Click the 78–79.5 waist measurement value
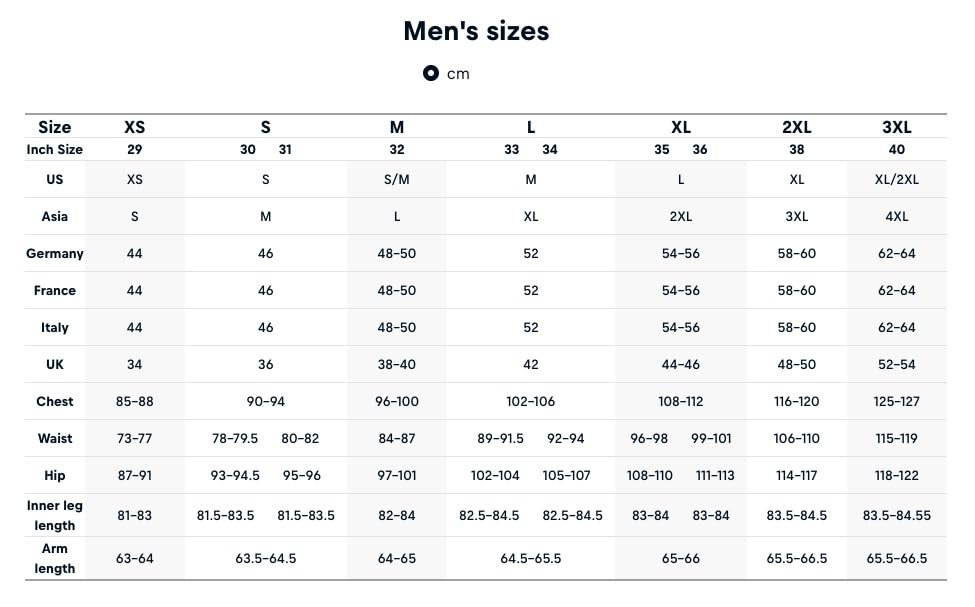This screenshot has width=975, height=607. pos(235,438)
